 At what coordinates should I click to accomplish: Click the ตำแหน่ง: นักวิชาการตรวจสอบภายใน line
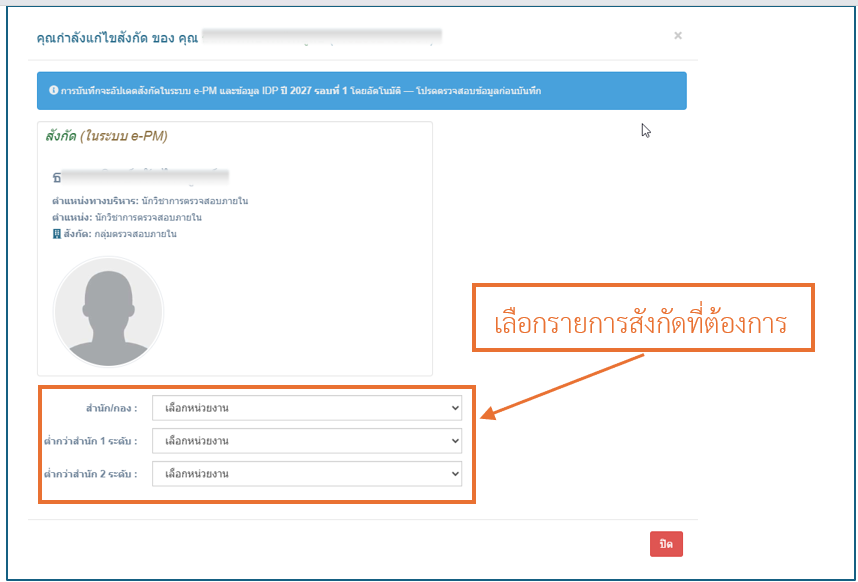click(127, 218)
